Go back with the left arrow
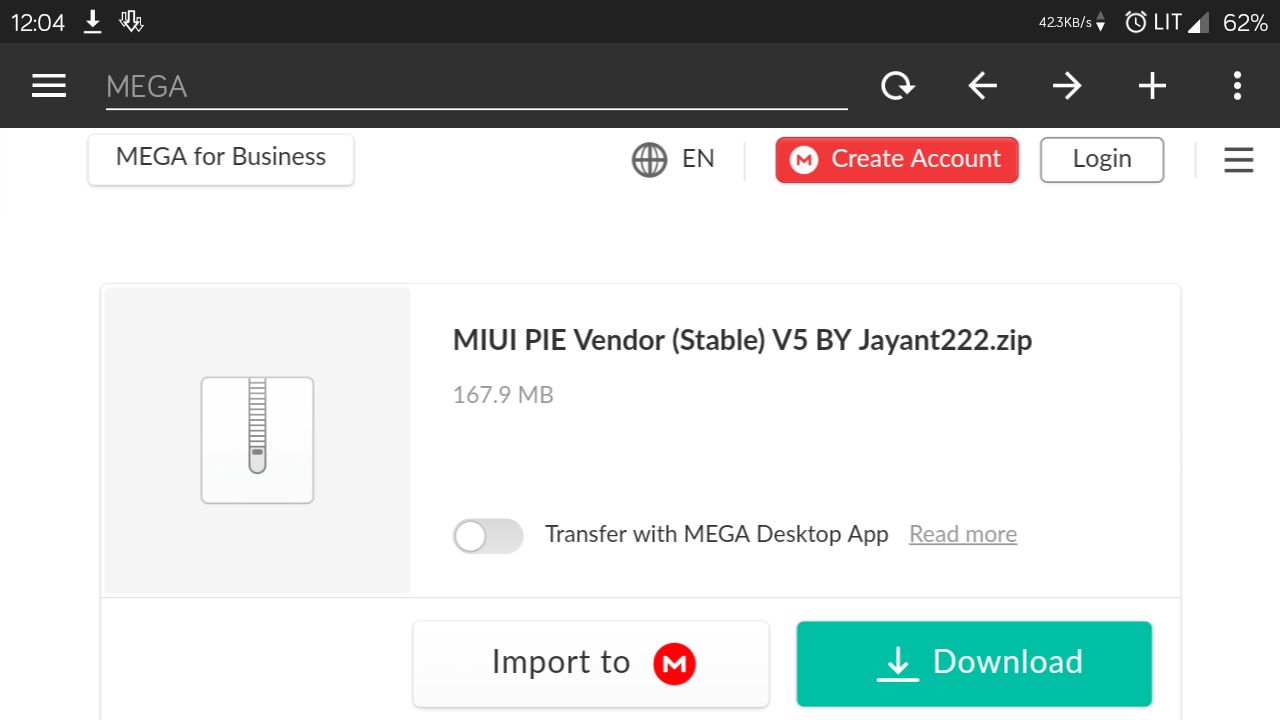Viewport: 1280px width, 720px height. (x=982, y=86)
